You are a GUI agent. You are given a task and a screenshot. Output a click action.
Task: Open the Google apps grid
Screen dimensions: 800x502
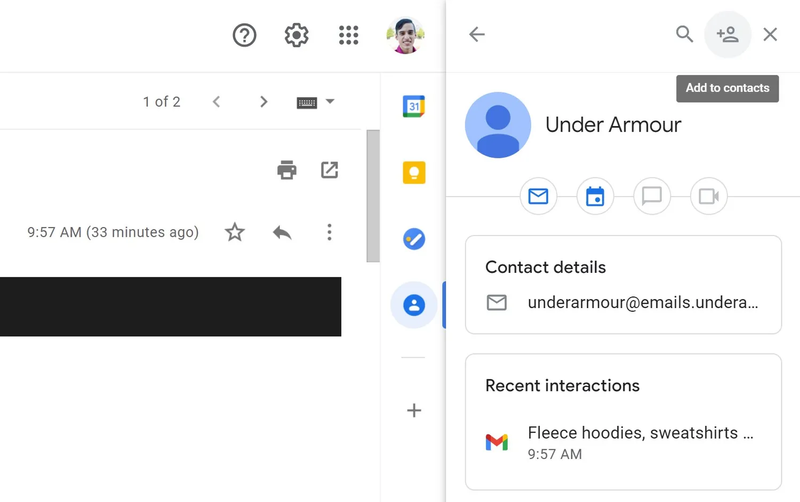pyautogui.click(x=348, y=35)
